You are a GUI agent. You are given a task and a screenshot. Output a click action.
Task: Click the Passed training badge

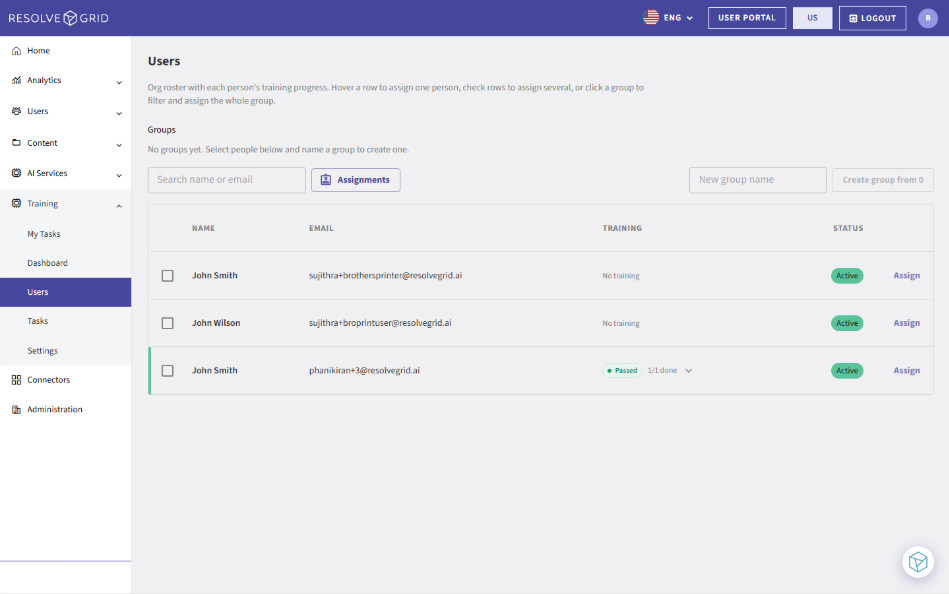(622, 371)
